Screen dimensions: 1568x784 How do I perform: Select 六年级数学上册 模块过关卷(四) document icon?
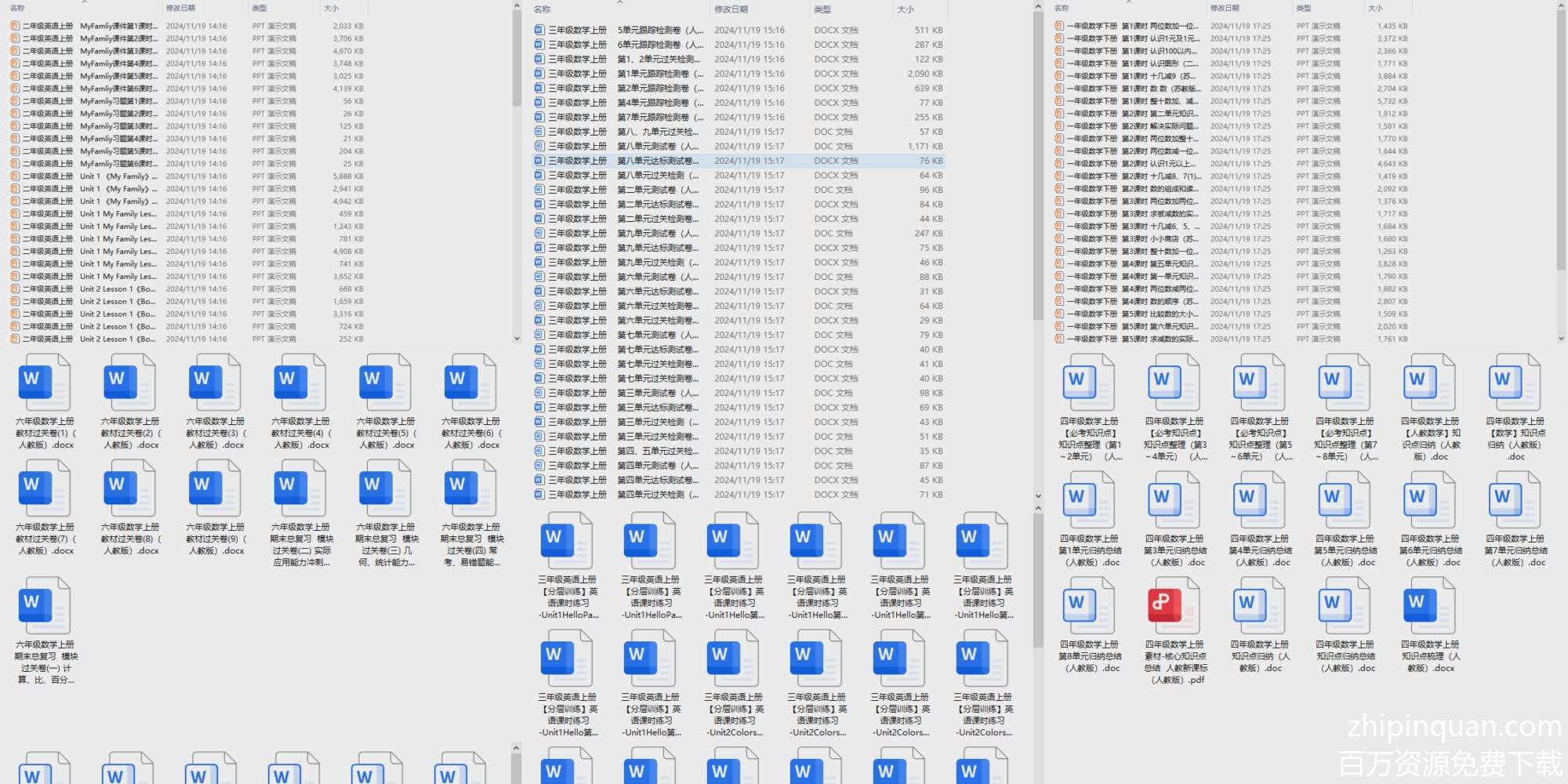(x=470, y=488)
